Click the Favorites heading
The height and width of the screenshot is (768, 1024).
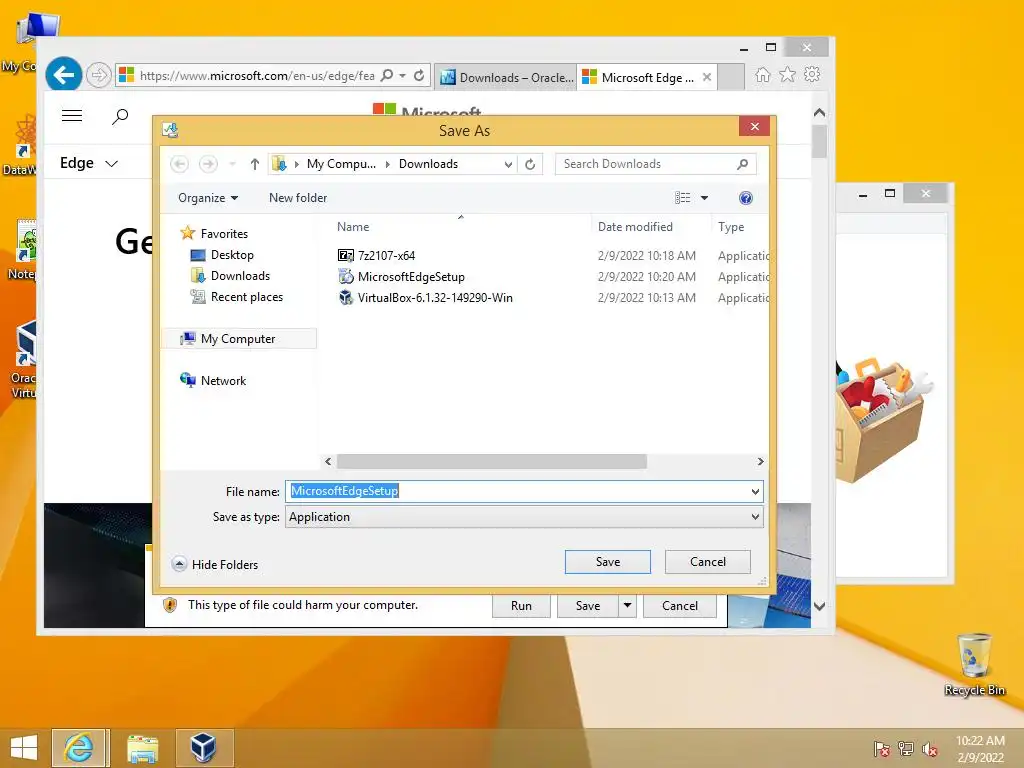[x=214, y=233]
